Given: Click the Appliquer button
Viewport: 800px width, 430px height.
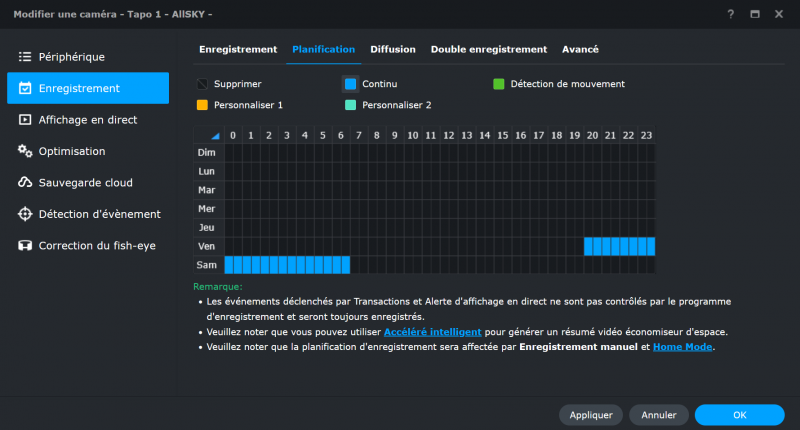Looking at the screenshot, I should pos(591,415).
